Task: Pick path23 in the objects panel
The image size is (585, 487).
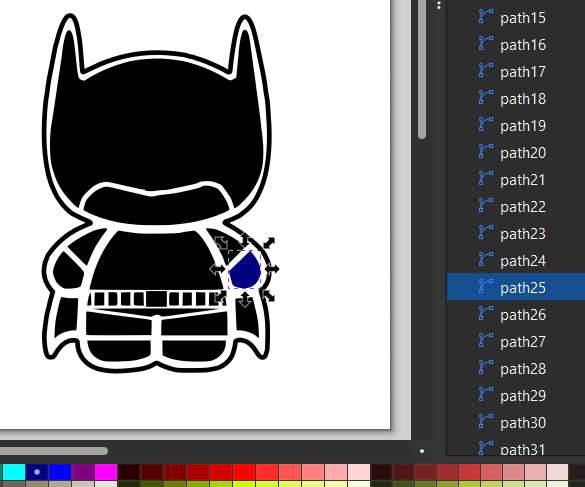Action: 516,234
